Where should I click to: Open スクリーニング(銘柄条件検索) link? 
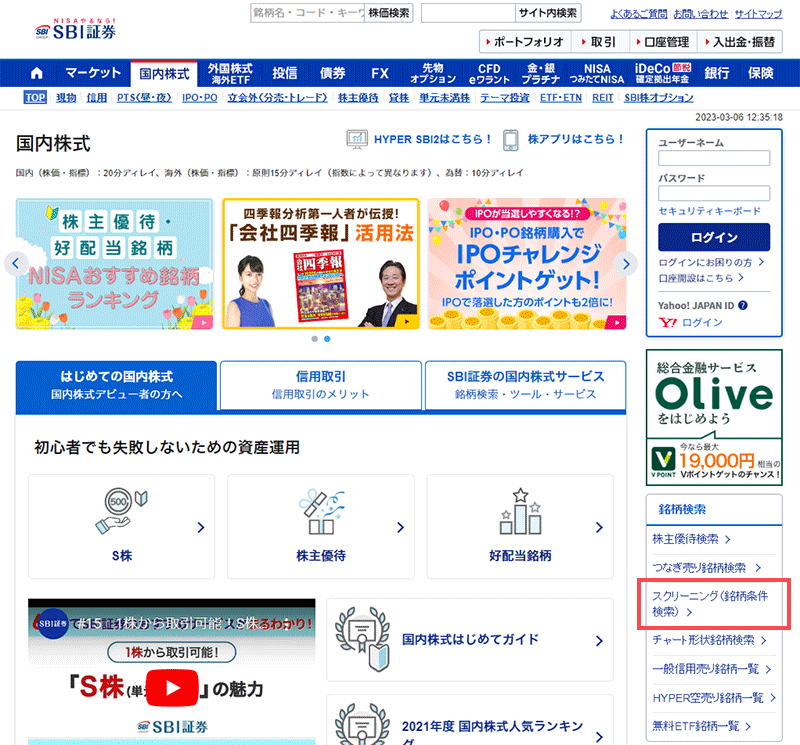tap(710, 604)
